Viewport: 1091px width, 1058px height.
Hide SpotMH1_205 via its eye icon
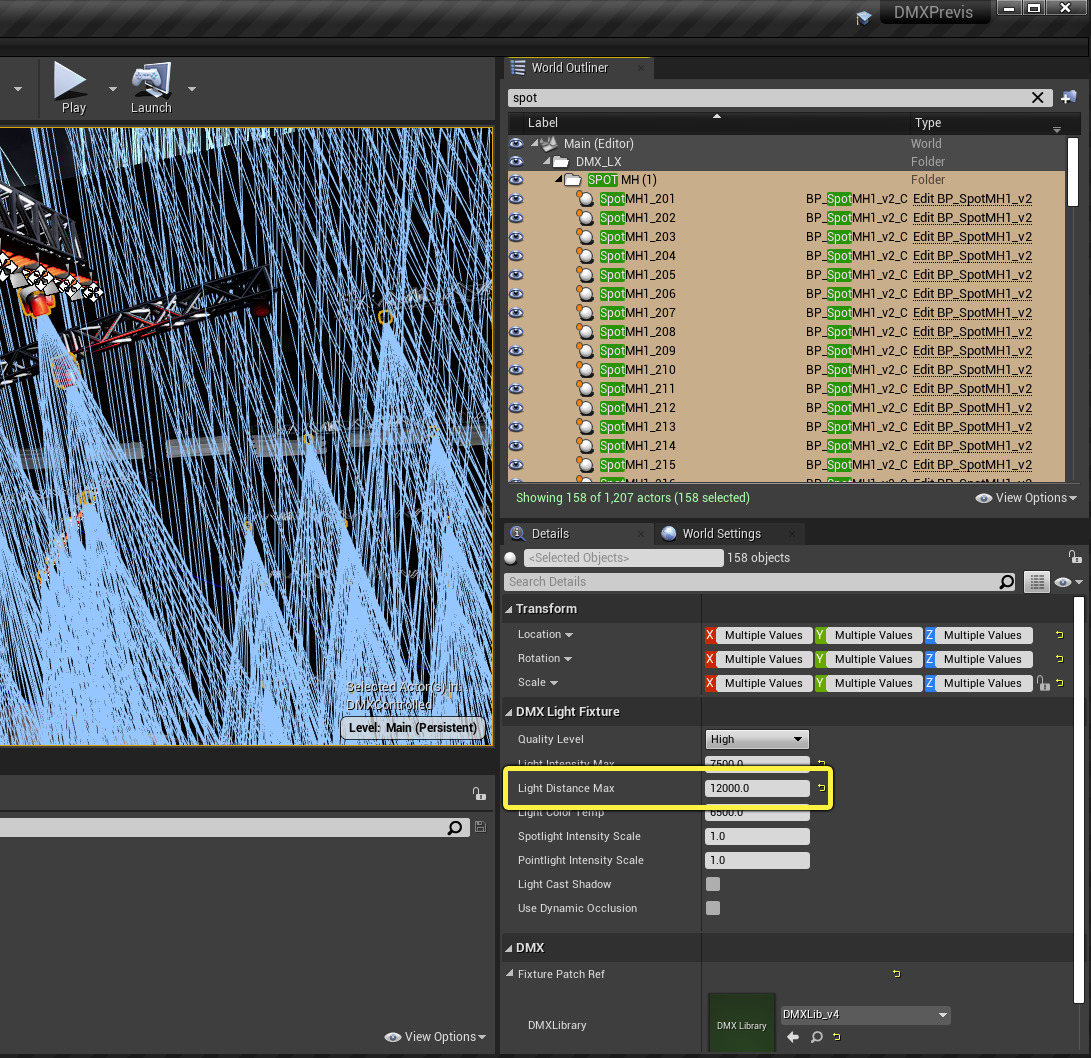[516, 275]
